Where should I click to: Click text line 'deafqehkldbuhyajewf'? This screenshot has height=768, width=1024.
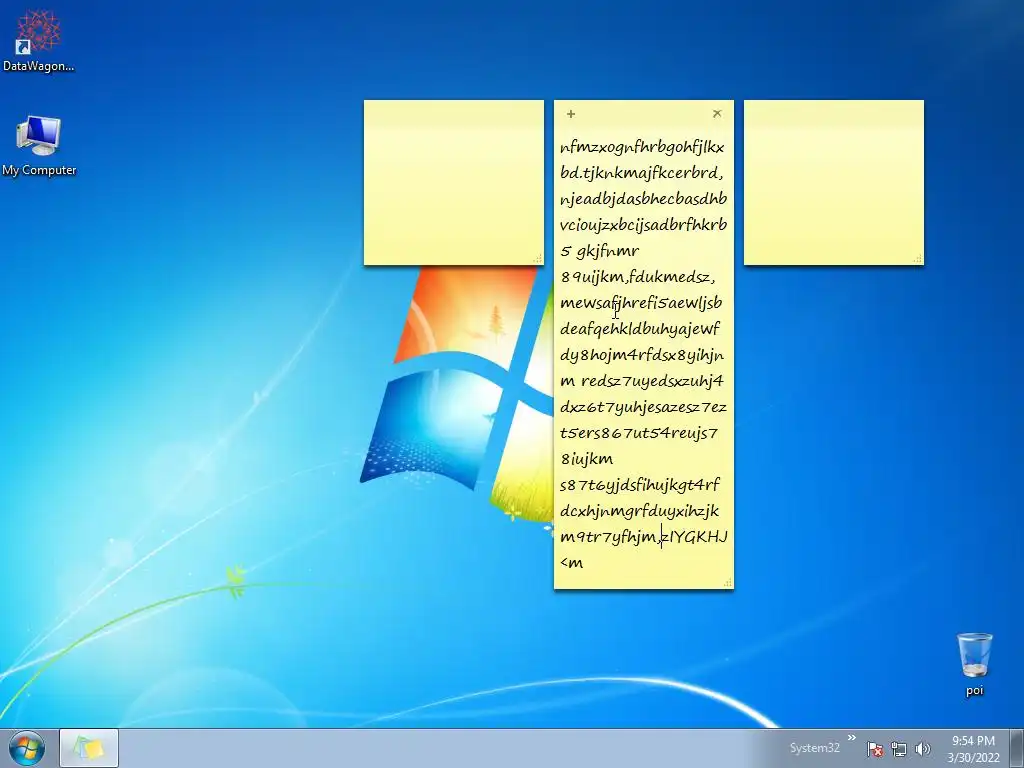(639, 329)
